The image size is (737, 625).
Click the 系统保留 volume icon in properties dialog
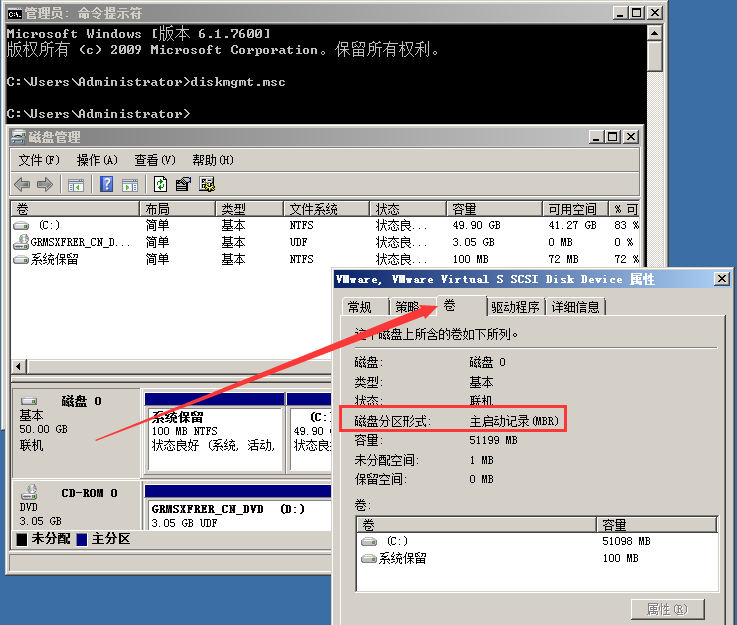click(x=369, y=558)
